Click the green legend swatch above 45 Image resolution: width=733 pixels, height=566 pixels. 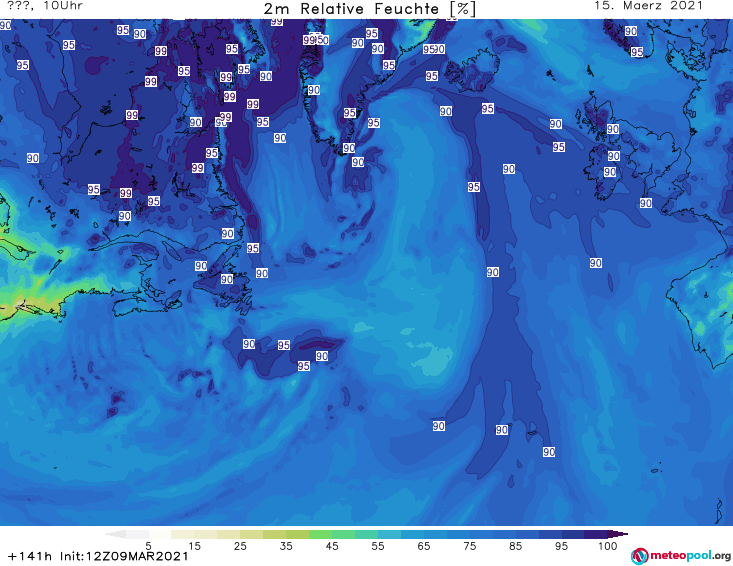click(320, 534)
